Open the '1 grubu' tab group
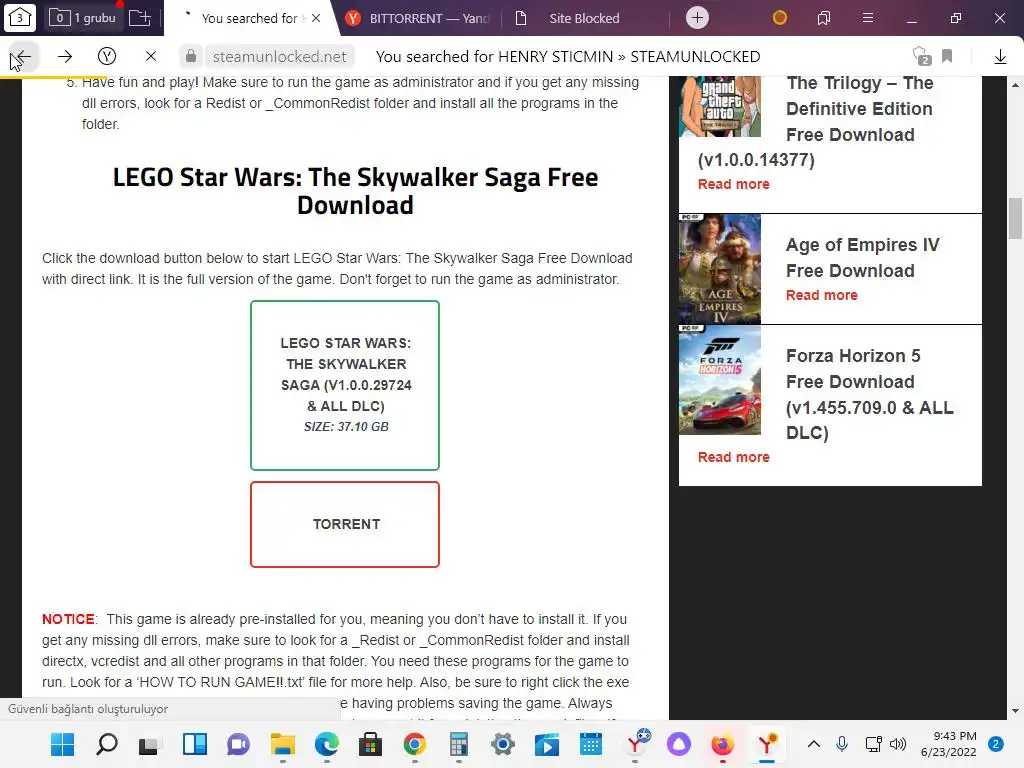 pyautogui.click(x=83, y=18)
